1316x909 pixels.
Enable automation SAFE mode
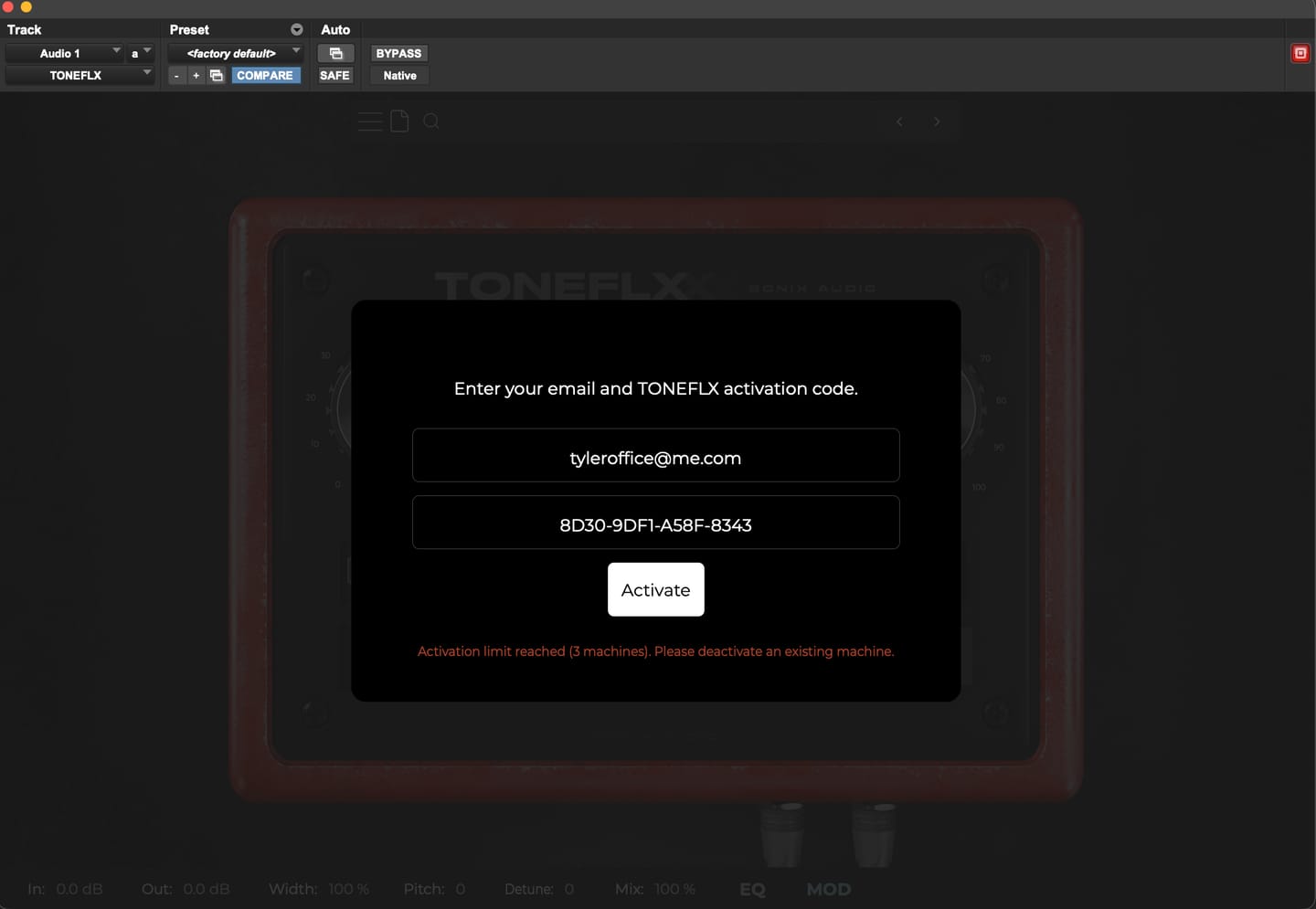point(334,76)
